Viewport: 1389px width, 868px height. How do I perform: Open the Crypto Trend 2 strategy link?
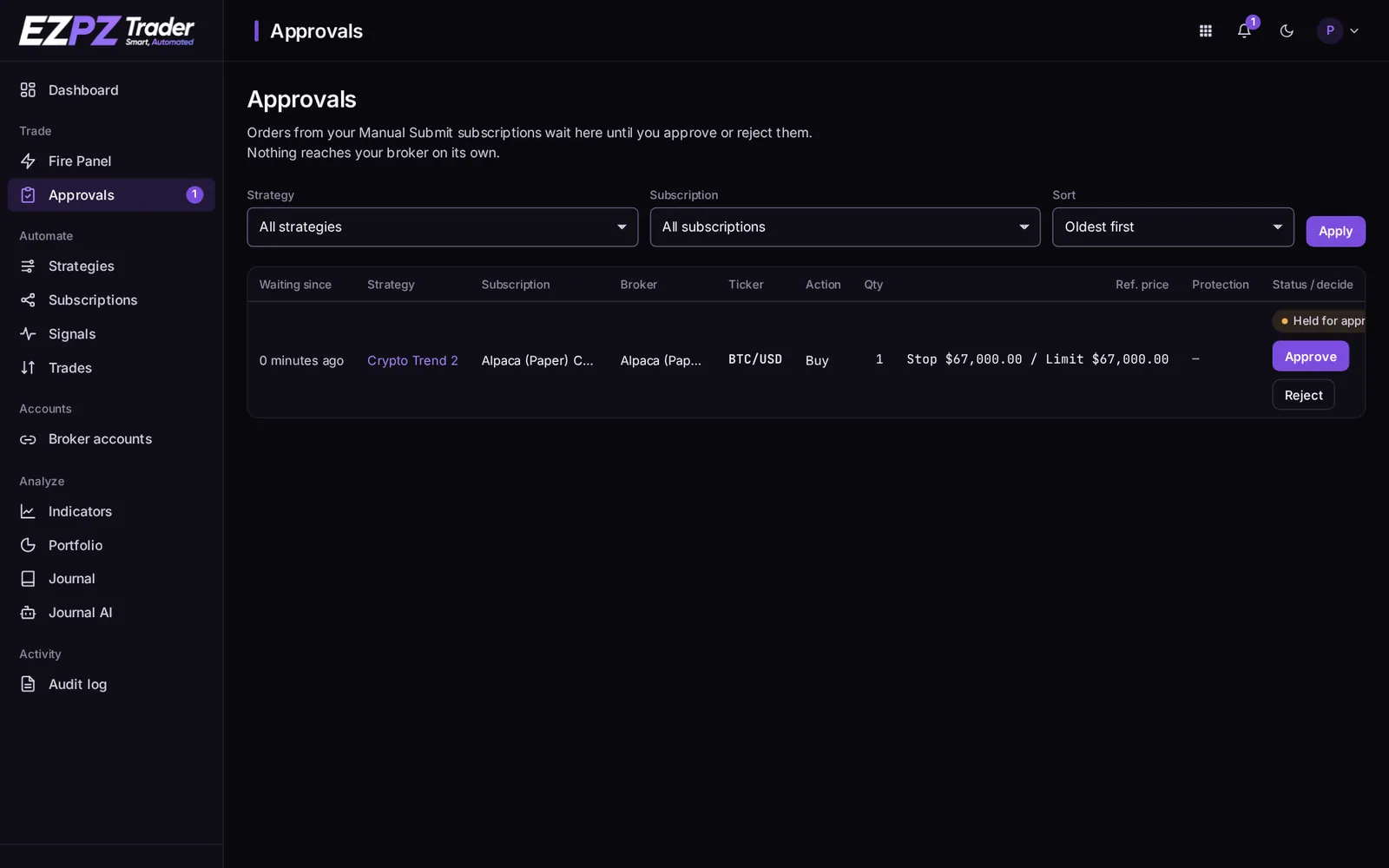[412, 360]
